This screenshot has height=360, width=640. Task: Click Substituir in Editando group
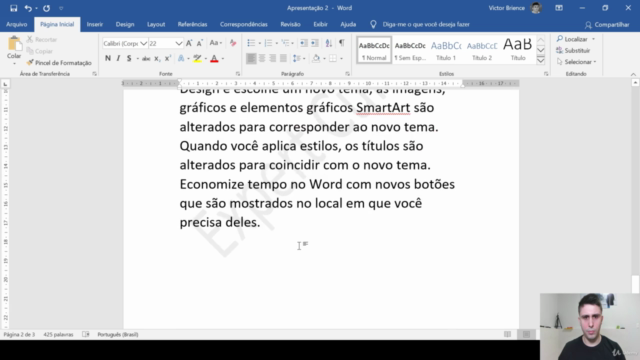(x=573, y=51)
